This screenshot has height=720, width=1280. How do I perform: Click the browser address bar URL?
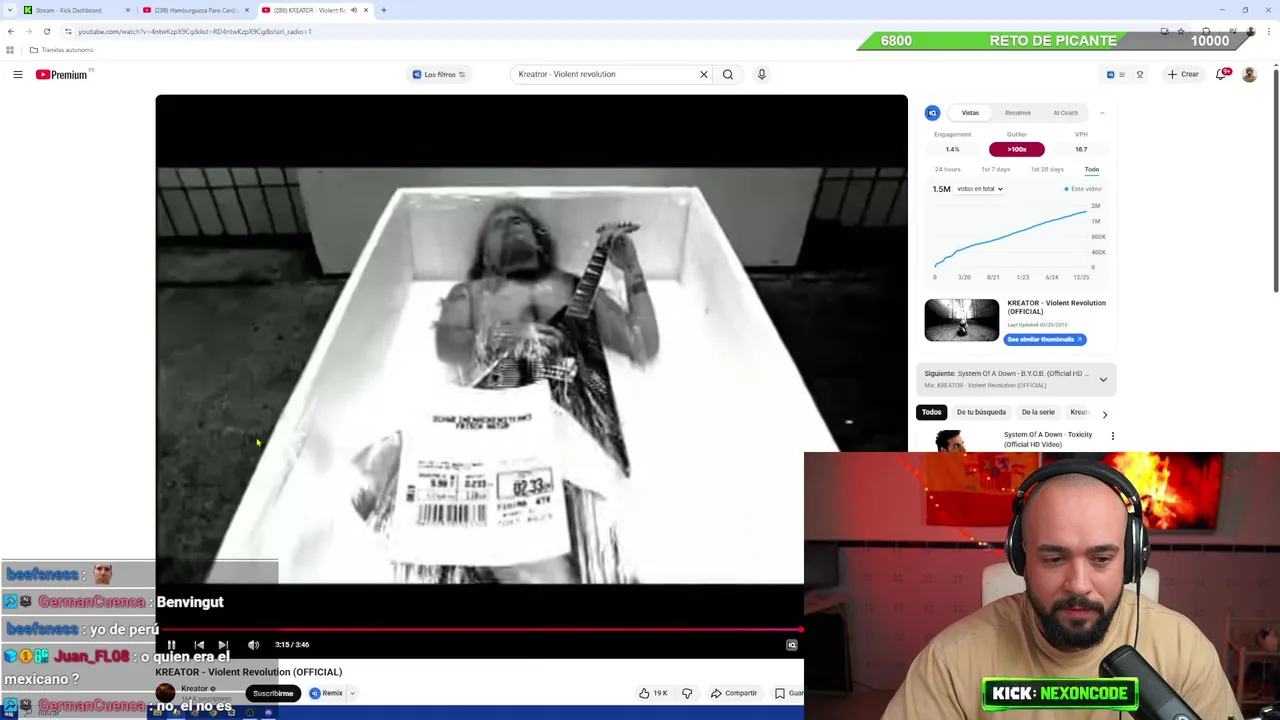pyautogui.click(x=195, y=31)
